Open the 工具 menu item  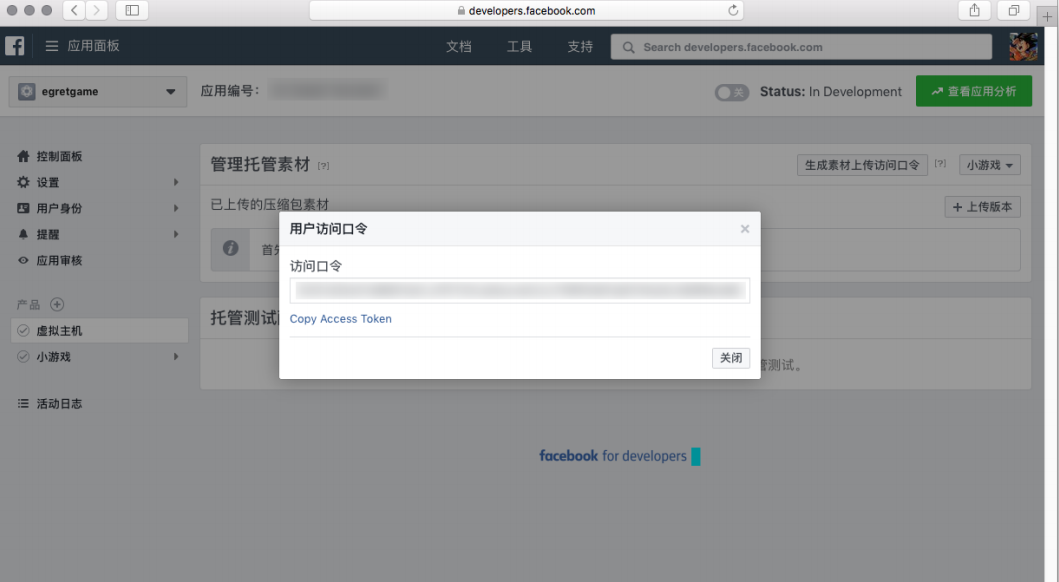(x=519, y=46)
